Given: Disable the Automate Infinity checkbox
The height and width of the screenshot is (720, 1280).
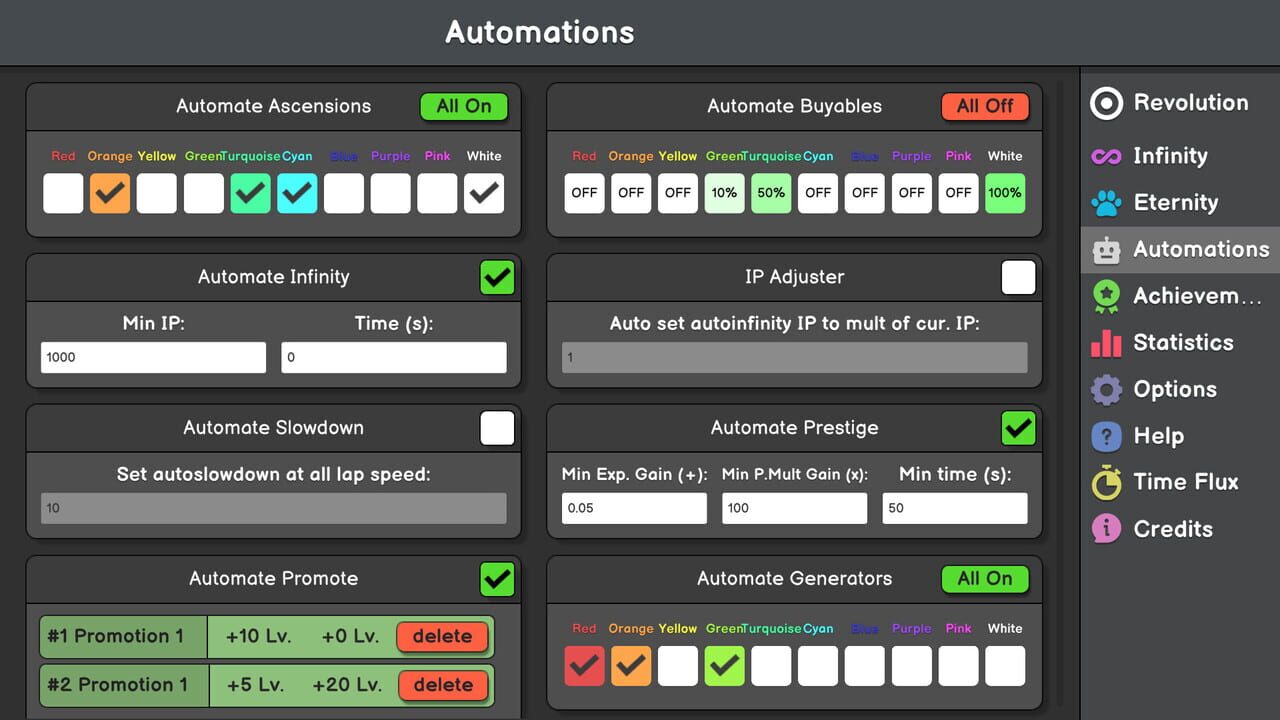Looking at the screenshot, I should (x=497, y=277).
